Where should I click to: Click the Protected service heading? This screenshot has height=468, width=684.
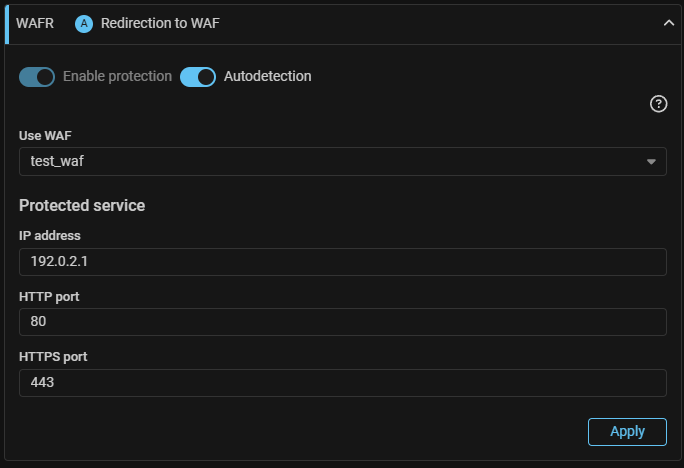(82, 205)
